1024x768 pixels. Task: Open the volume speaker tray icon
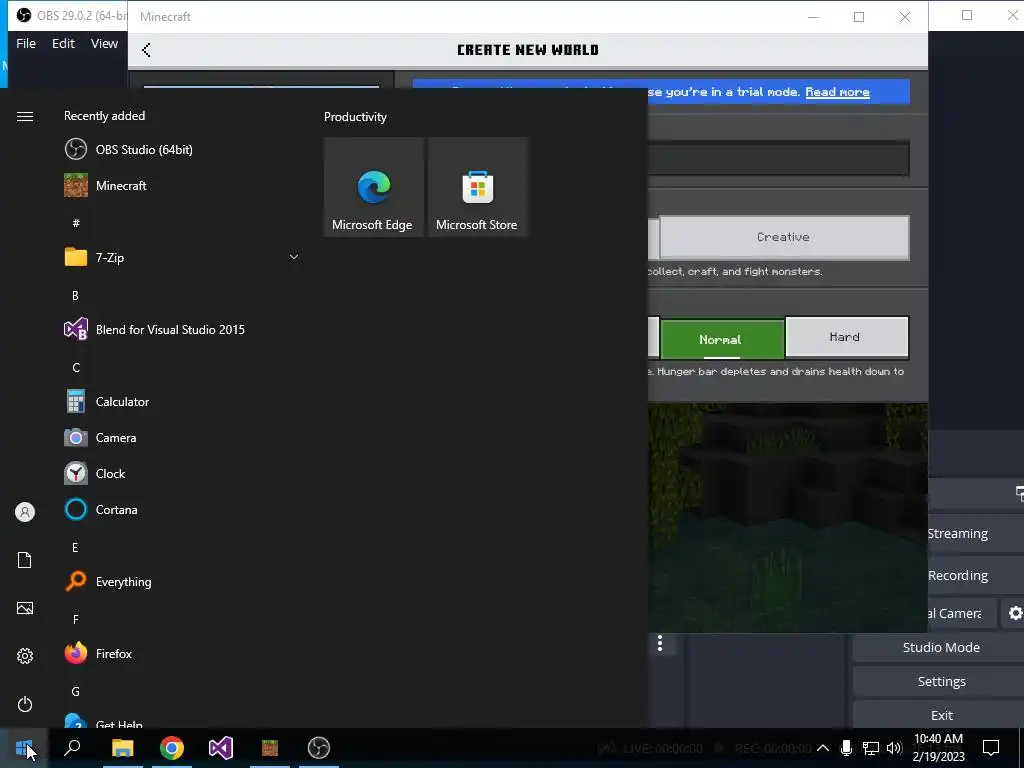click(x=894, y=748)
